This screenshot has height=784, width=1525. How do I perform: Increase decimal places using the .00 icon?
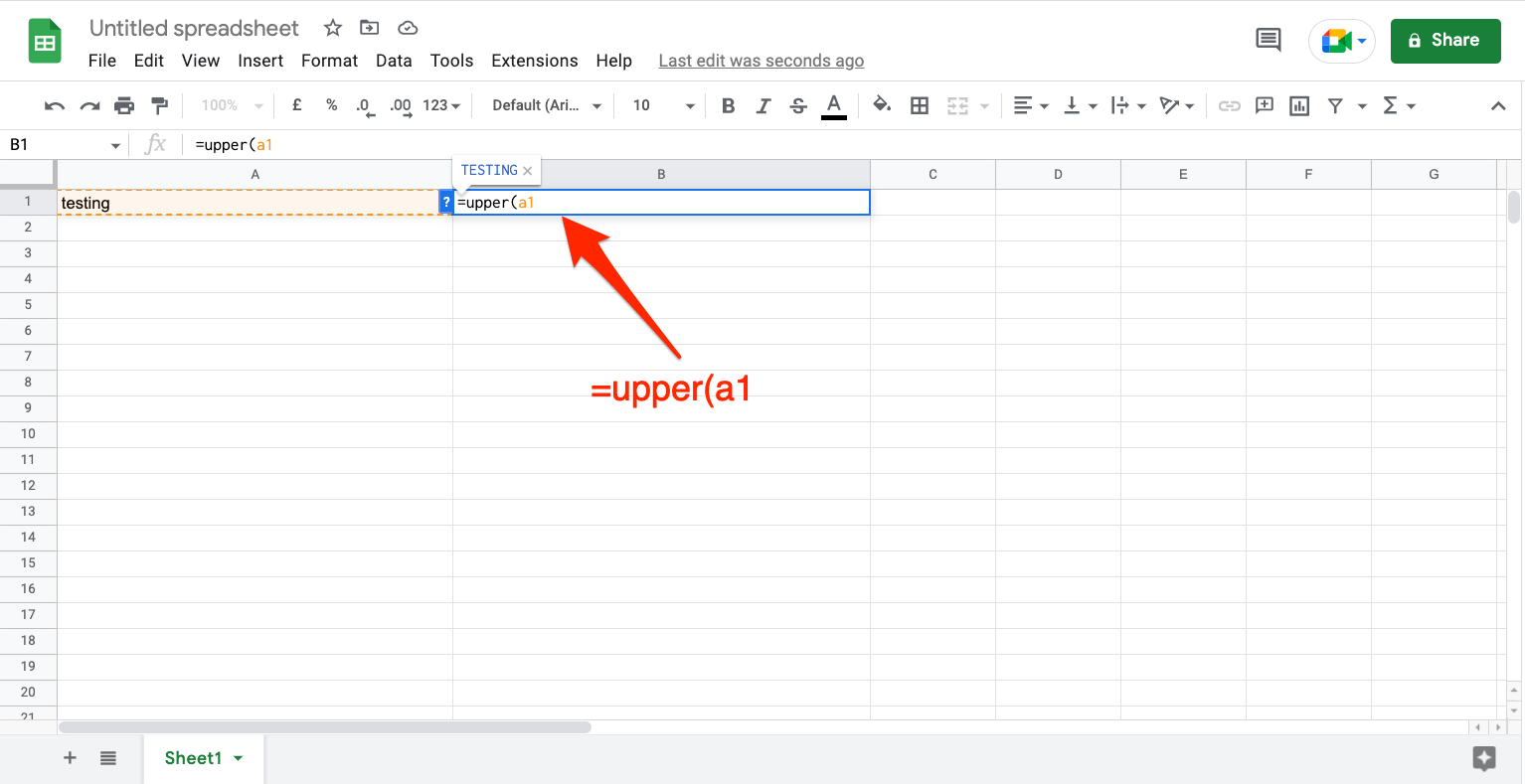tap(400, 104)
